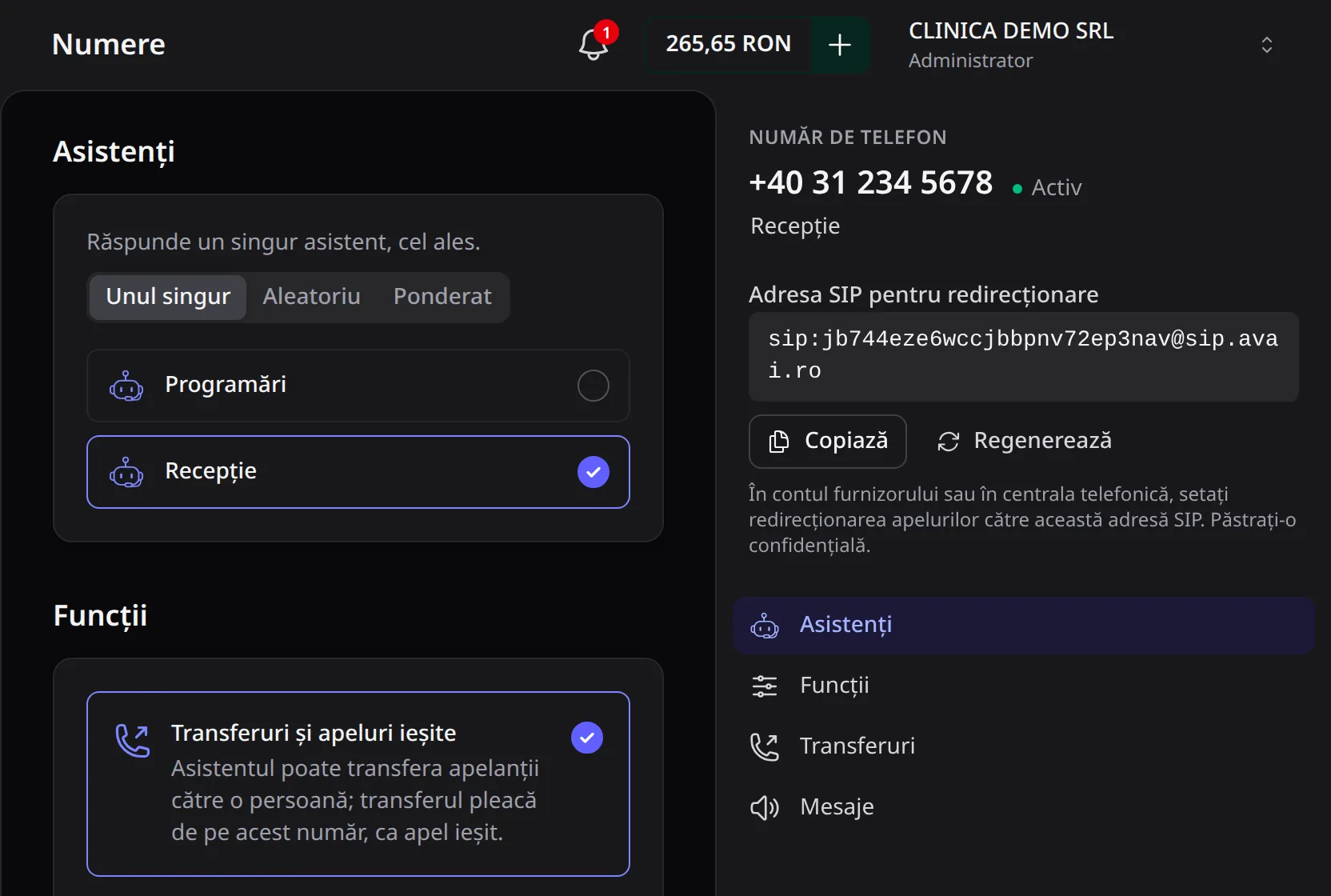1331x896 pixels.
Task: Click the Funcții section heading on the left
Action: (x=100, y=617)
